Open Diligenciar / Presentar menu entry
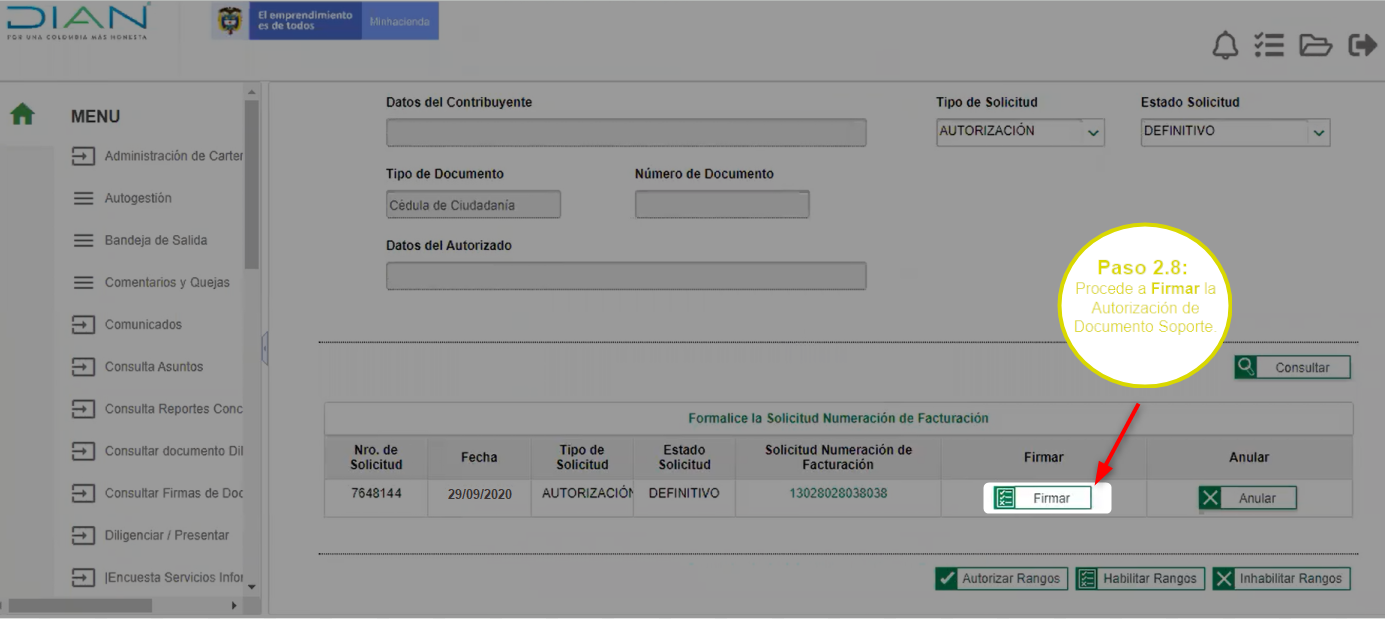Image resolution: width=1385 pixels, height=619 pixels. [x=167, y=535]
